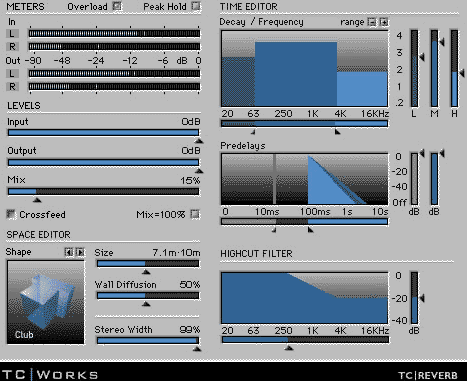The image size is (467, 381).
Task: Click the Stereo Width slider handle
Action: [197, 349]
